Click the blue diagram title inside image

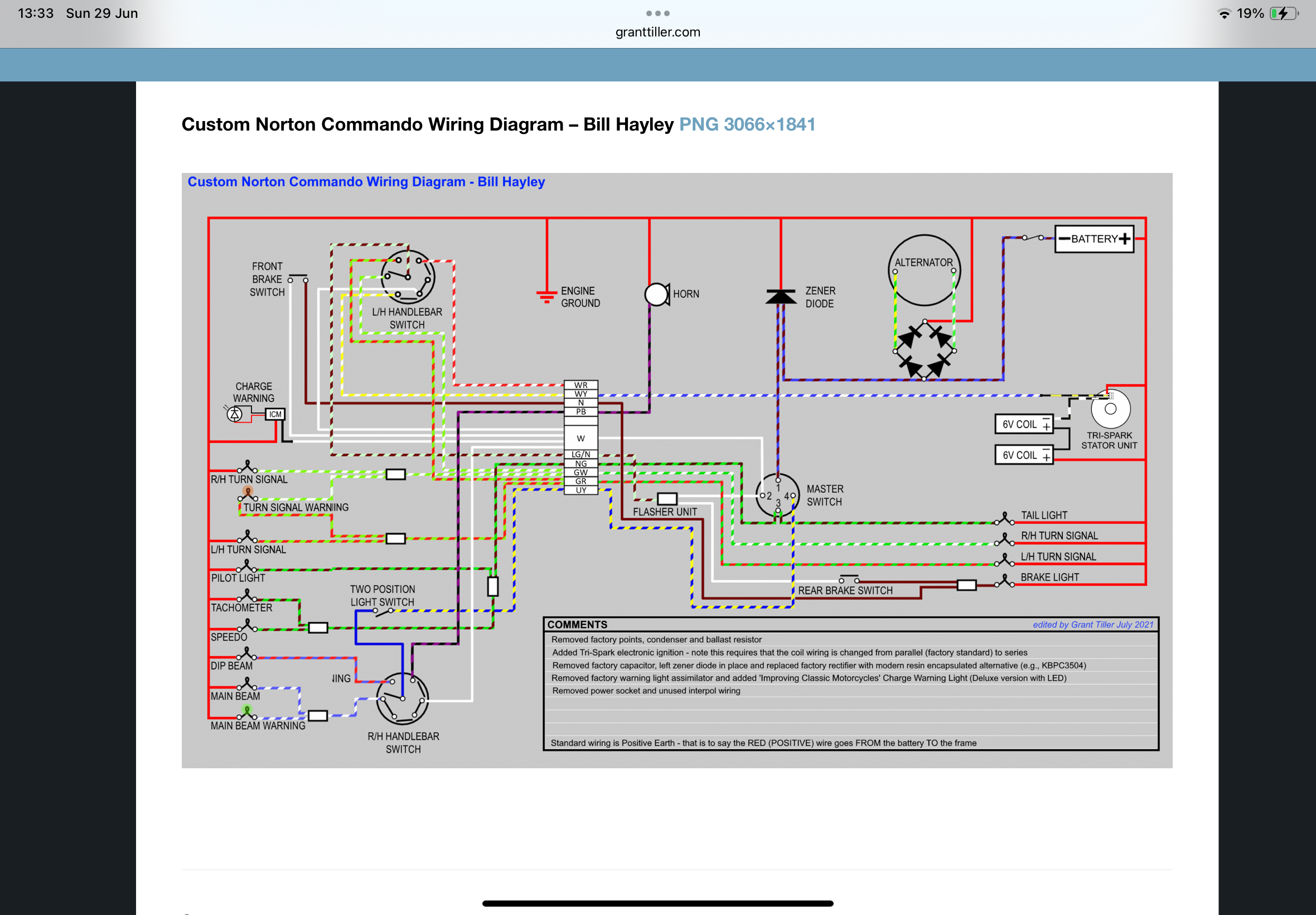coord(366,182)
